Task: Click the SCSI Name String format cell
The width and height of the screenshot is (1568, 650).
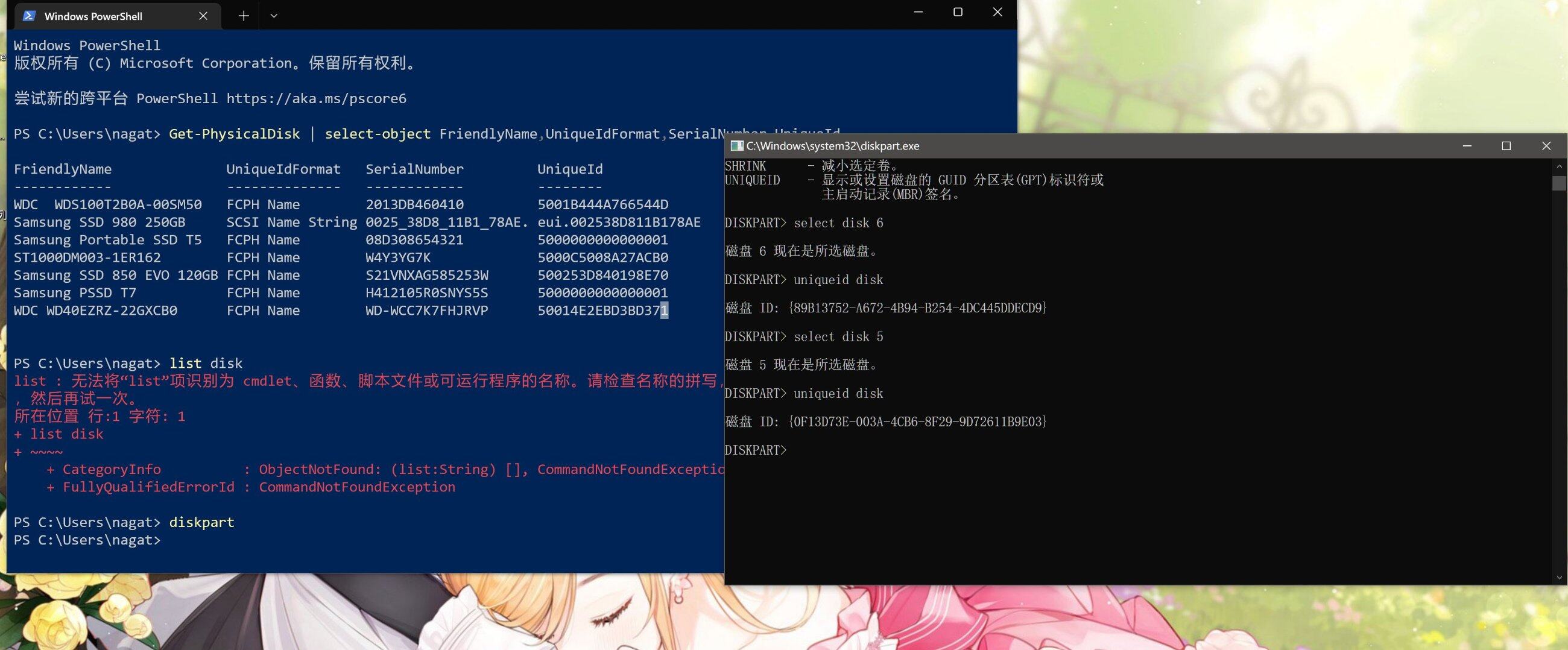Action: pos(291,222)
